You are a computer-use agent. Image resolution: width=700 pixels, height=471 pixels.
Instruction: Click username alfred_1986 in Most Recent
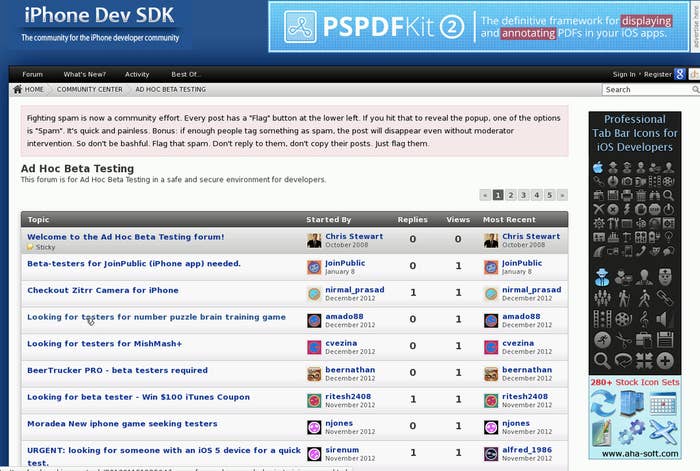pyautogui.click(x=527, y=450)
